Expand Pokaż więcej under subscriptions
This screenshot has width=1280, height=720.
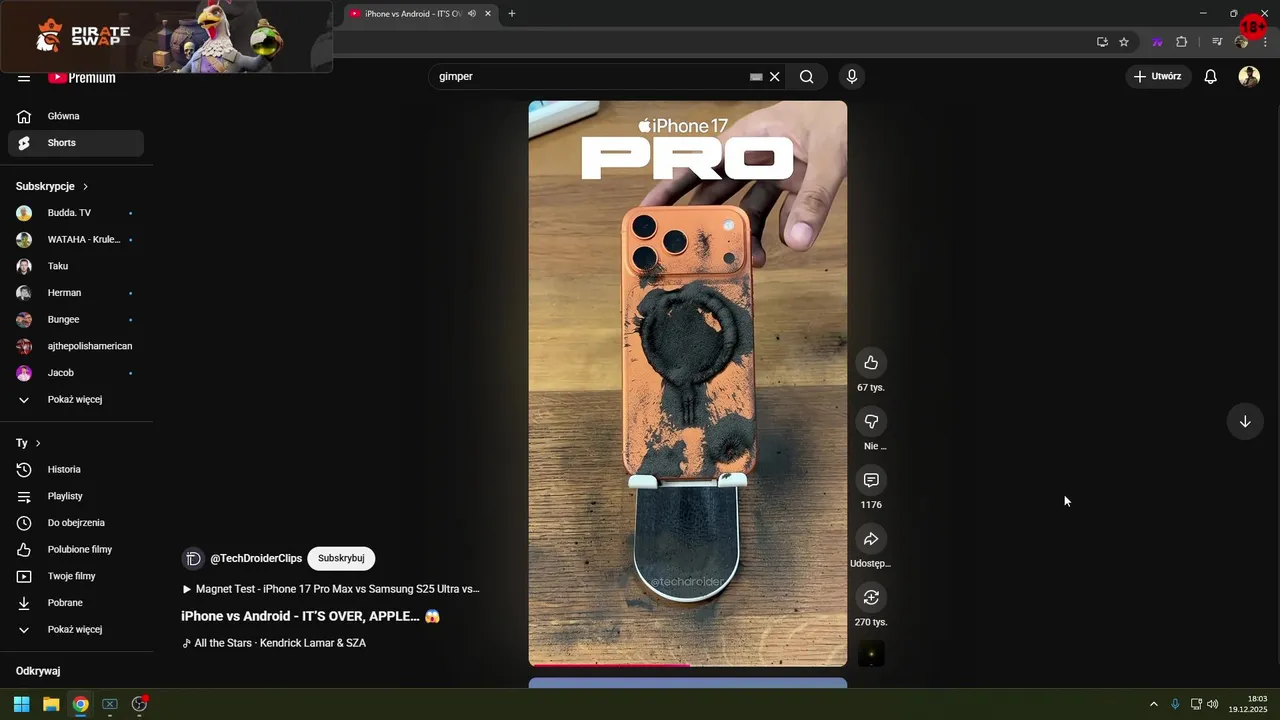(76, 400)
